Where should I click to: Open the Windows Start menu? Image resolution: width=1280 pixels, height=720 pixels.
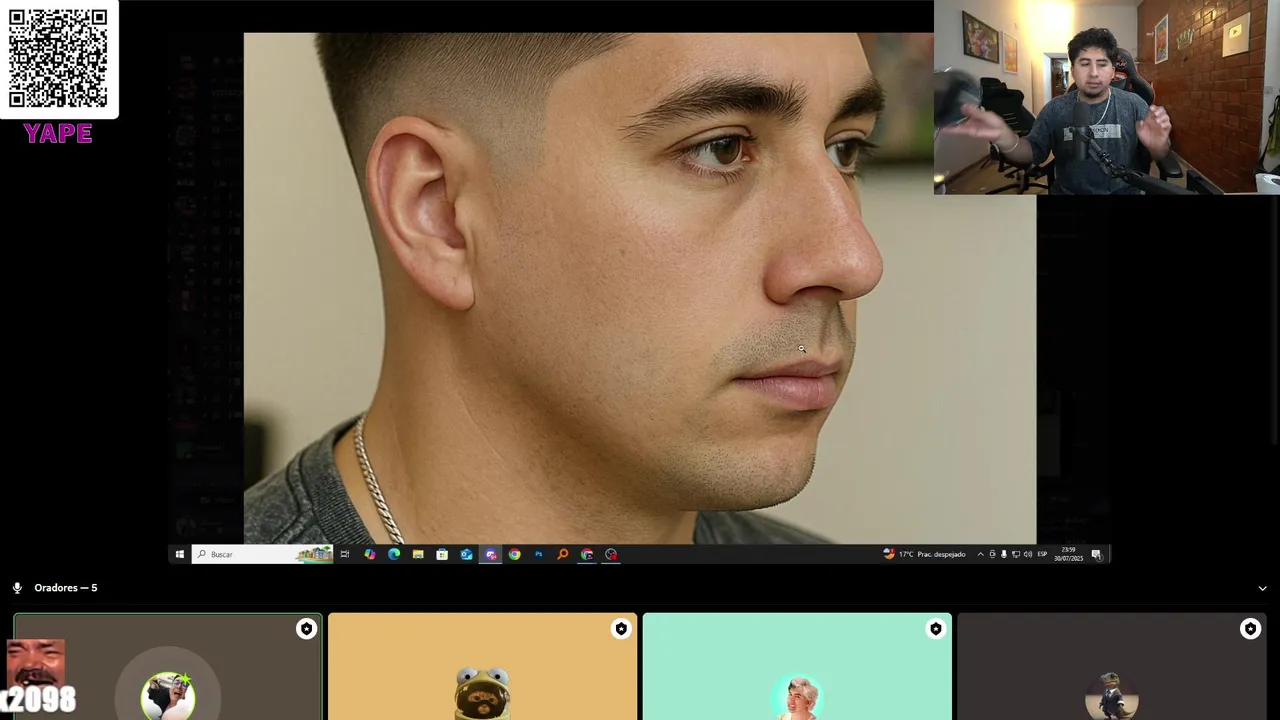pos(180,554)
